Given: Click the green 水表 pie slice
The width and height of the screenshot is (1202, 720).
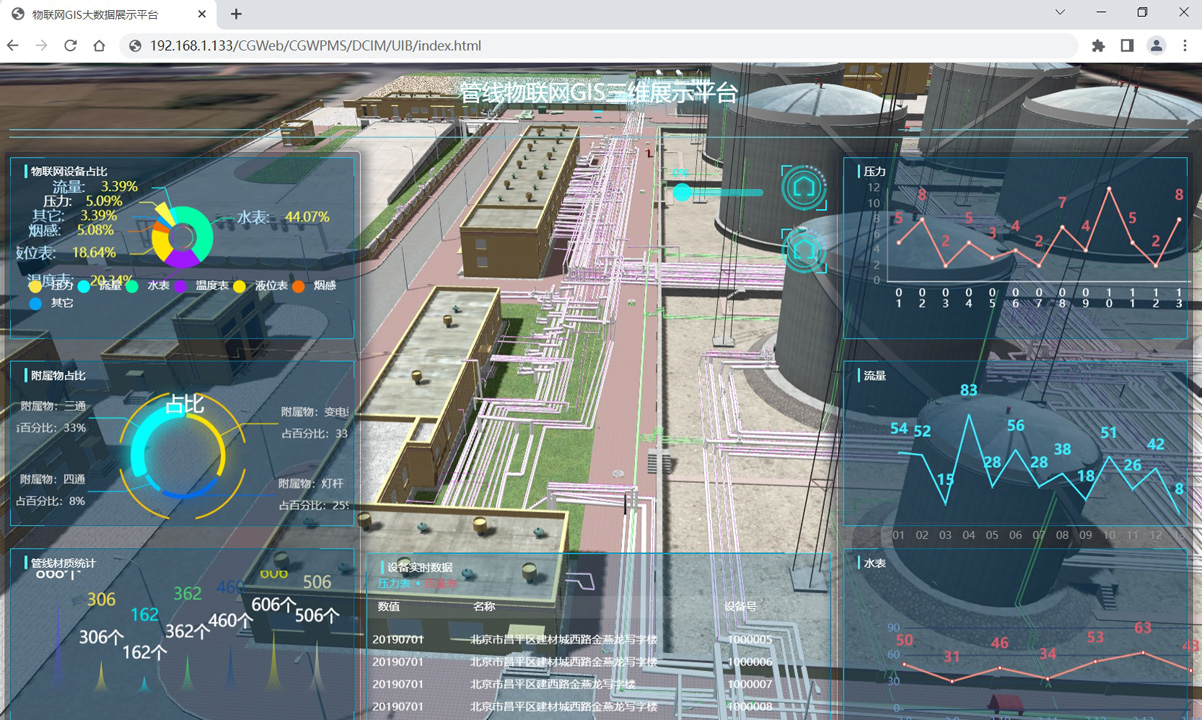Looking at the screenshot, I should pyautogui.click(x=203, y=234).
